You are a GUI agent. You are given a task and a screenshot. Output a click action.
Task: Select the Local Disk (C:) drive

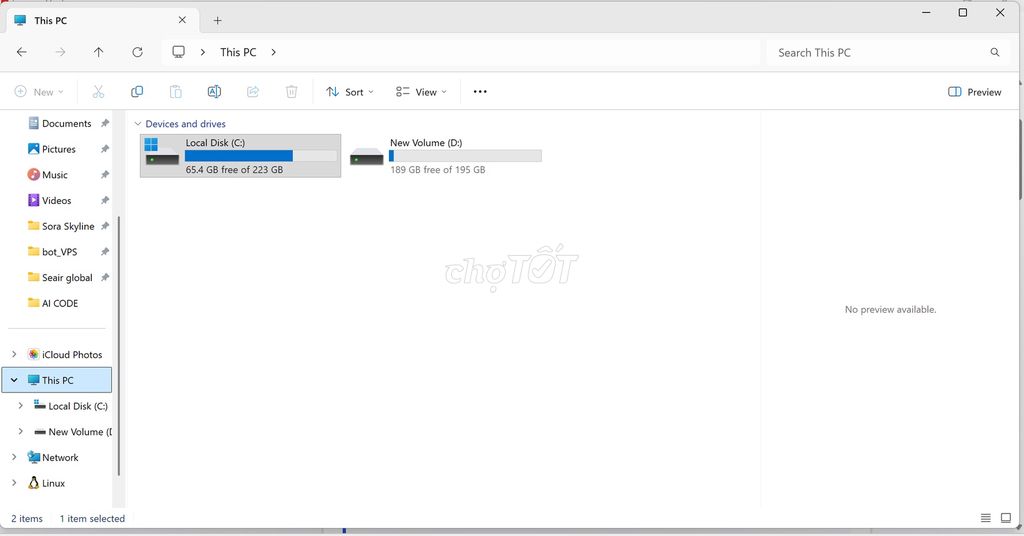pyautogui.click(x=240, y=156)
